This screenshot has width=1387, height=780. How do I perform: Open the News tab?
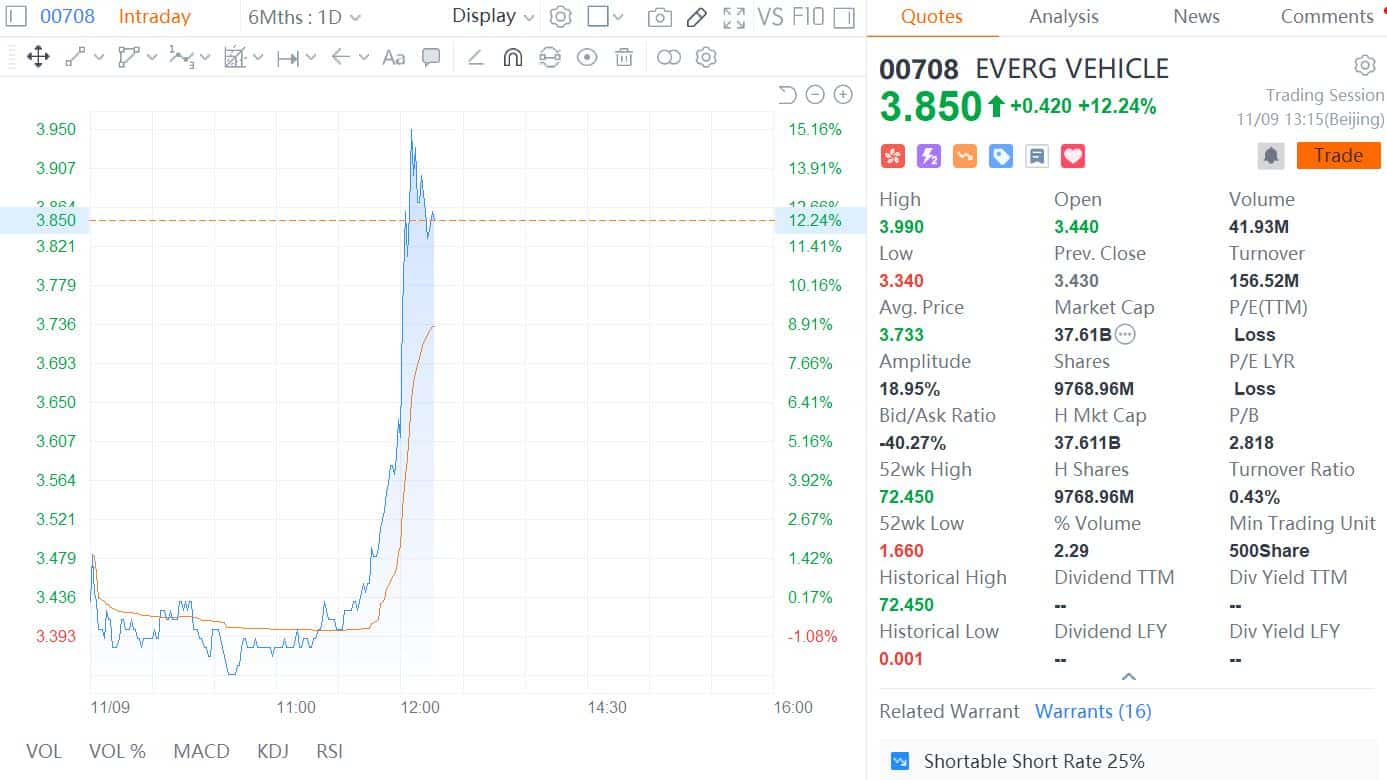pyautogui.click(x=1196, y=16)
